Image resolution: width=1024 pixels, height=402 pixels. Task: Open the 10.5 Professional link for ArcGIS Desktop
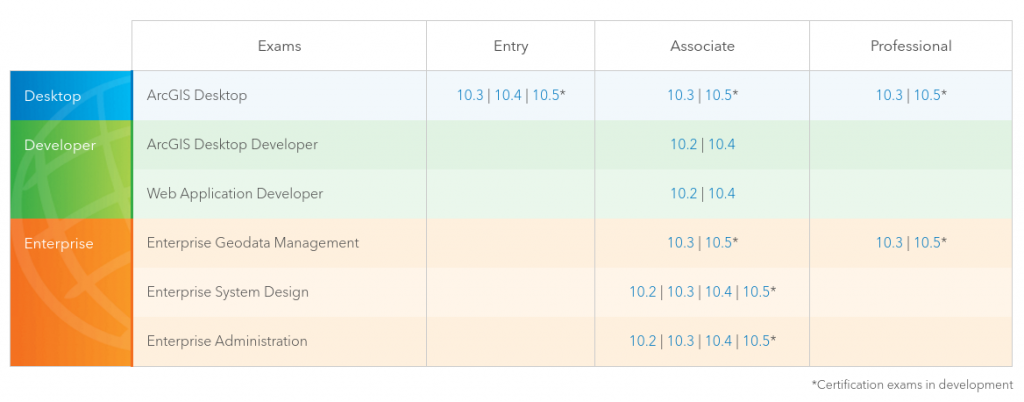click(x=927, y=96)
